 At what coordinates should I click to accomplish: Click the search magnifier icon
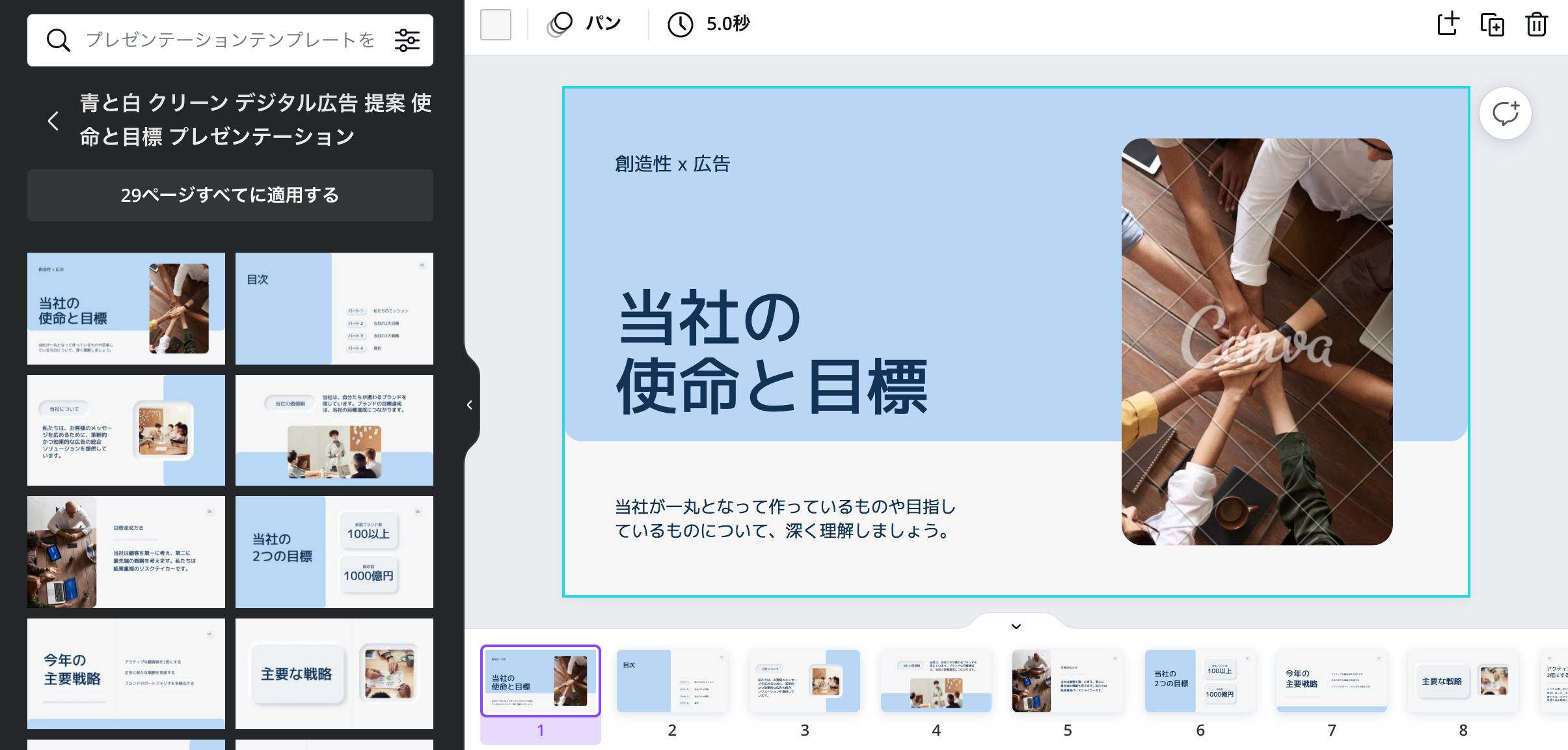tap(59, 40)
